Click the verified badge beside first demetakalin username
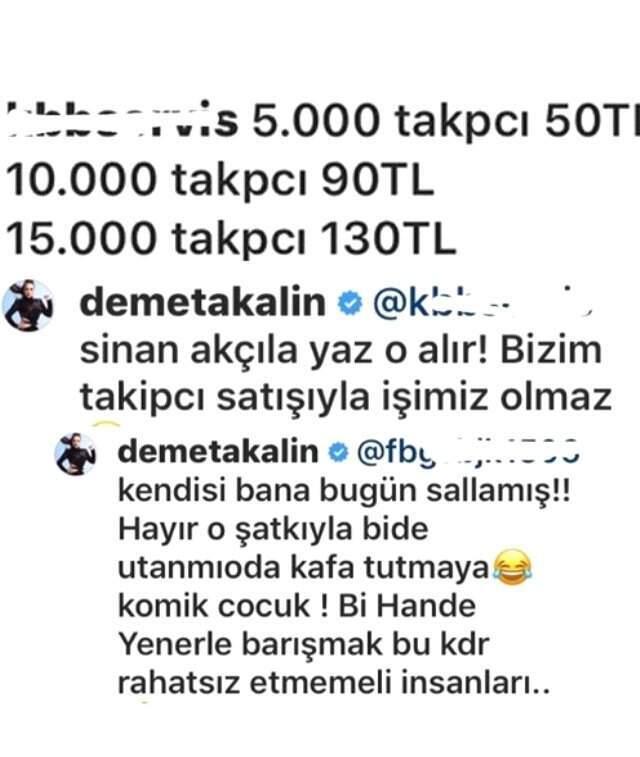The height and width of the screenshot is (757, 640). 349,304
